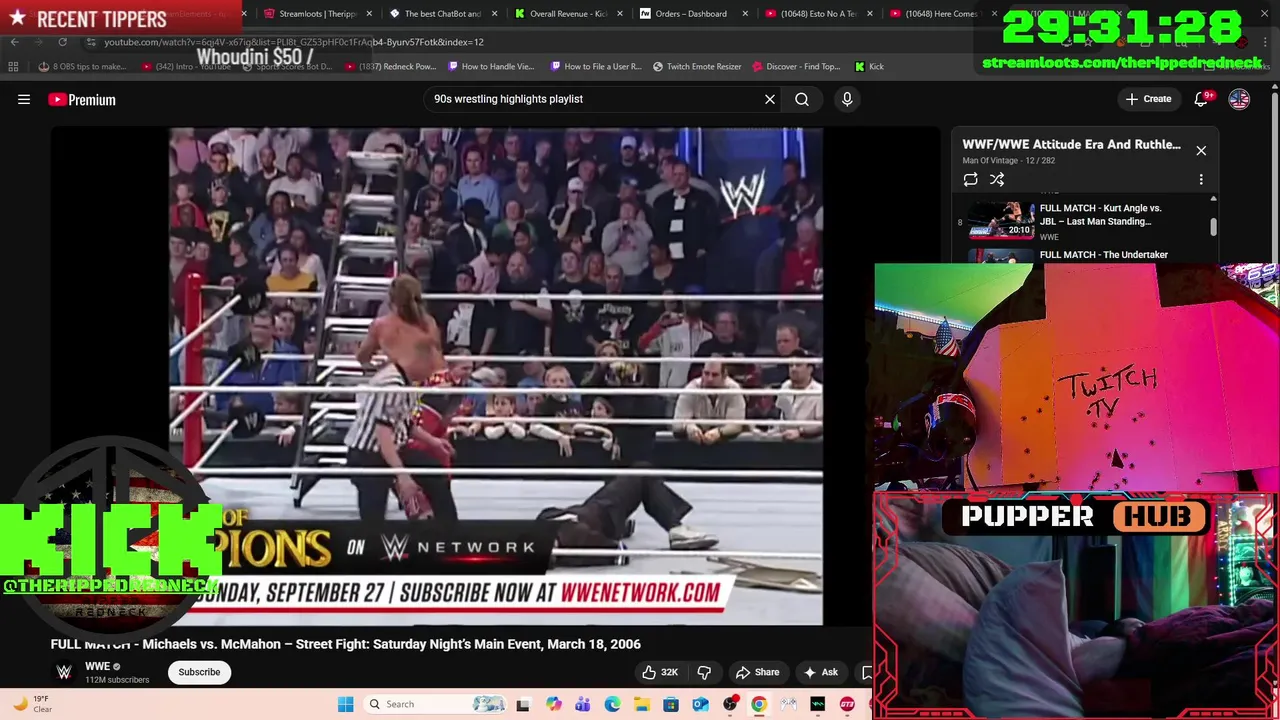Click WWF/WWE Attitude Era playlist title
1280x720 pixels.
click(1071, 144)
